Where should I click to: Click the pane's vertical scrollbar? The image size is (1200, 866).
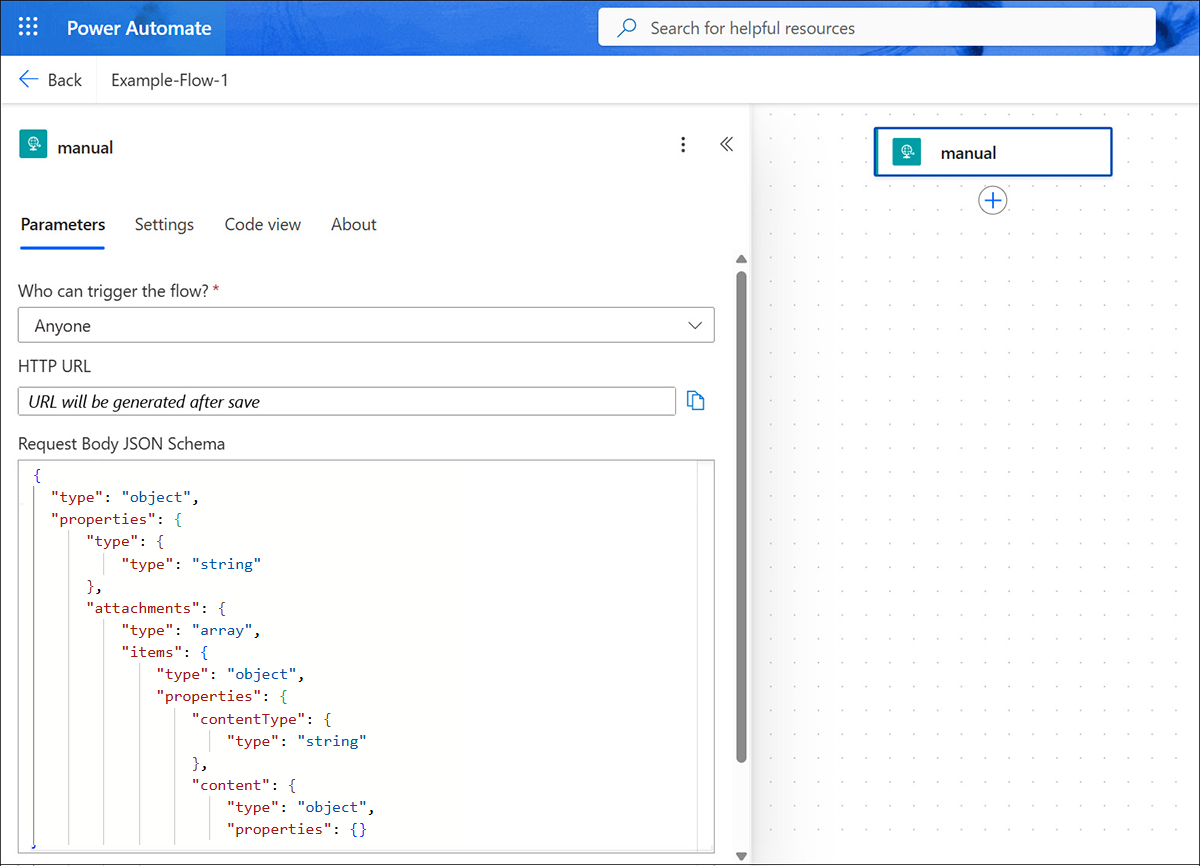coord(741,500)
